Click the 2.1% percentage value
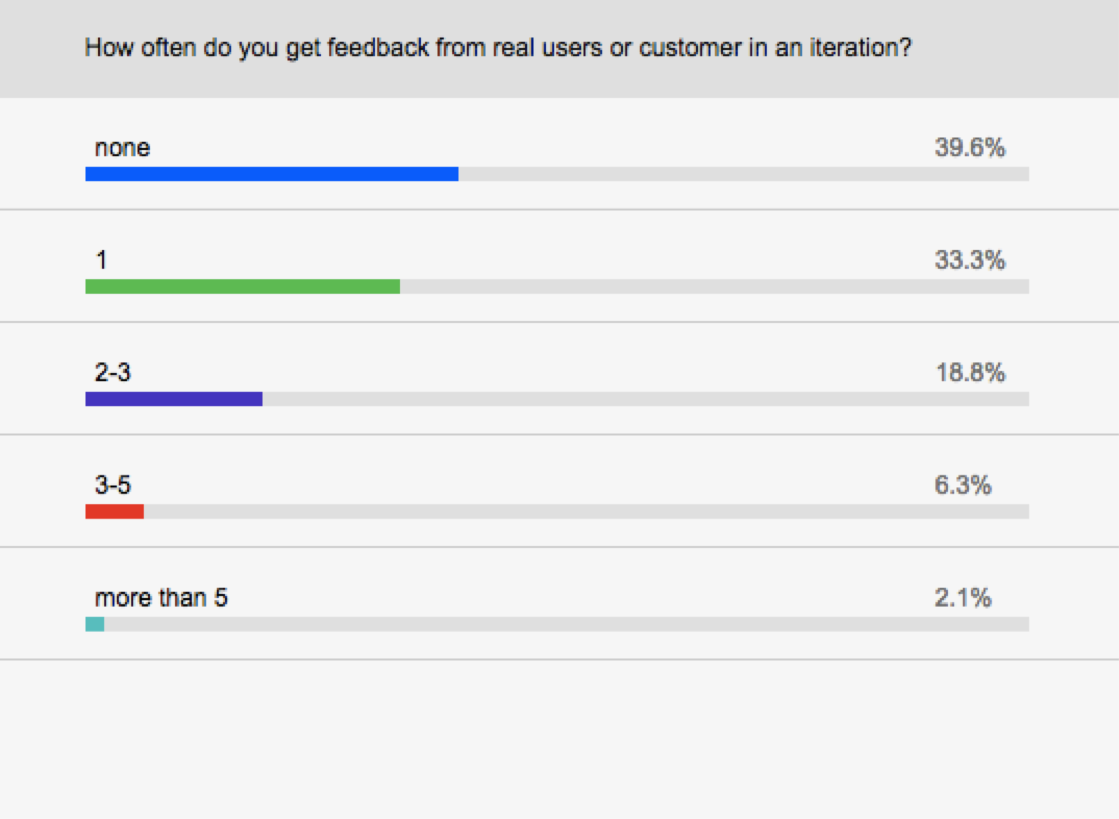Screen dimensions: 1119x819 (x=963, y=598)
